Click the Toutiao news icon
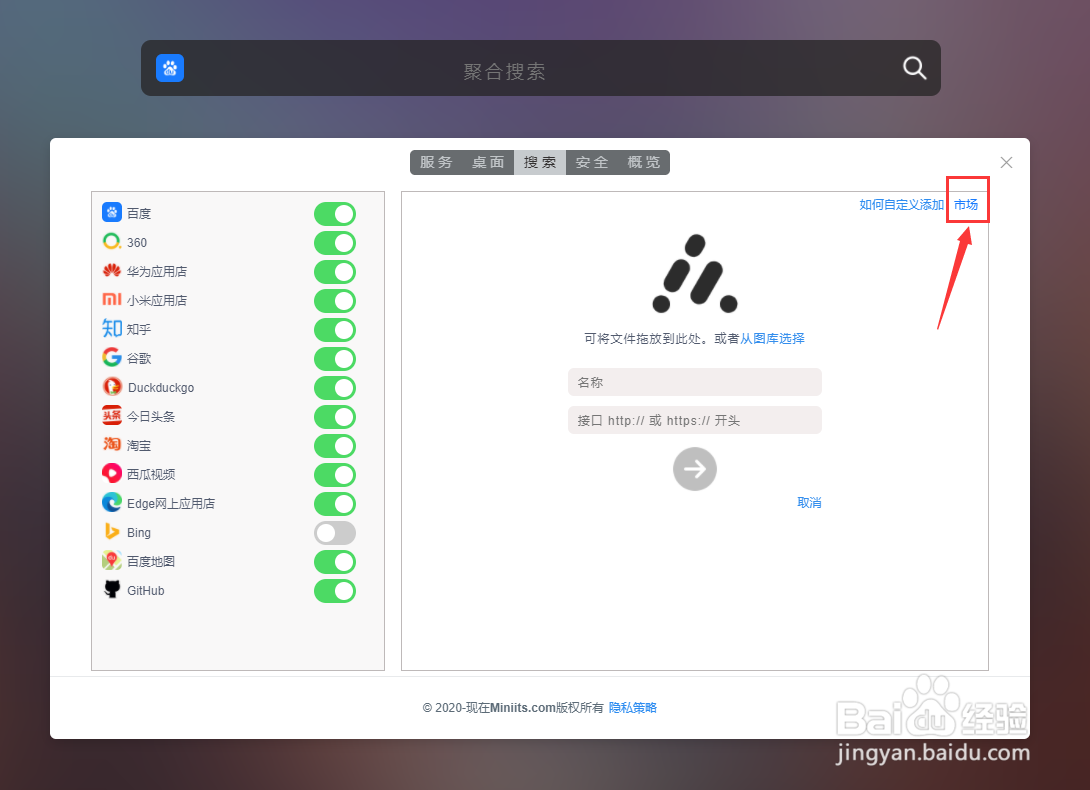1090x790 pixels. (x=112, y=415)
